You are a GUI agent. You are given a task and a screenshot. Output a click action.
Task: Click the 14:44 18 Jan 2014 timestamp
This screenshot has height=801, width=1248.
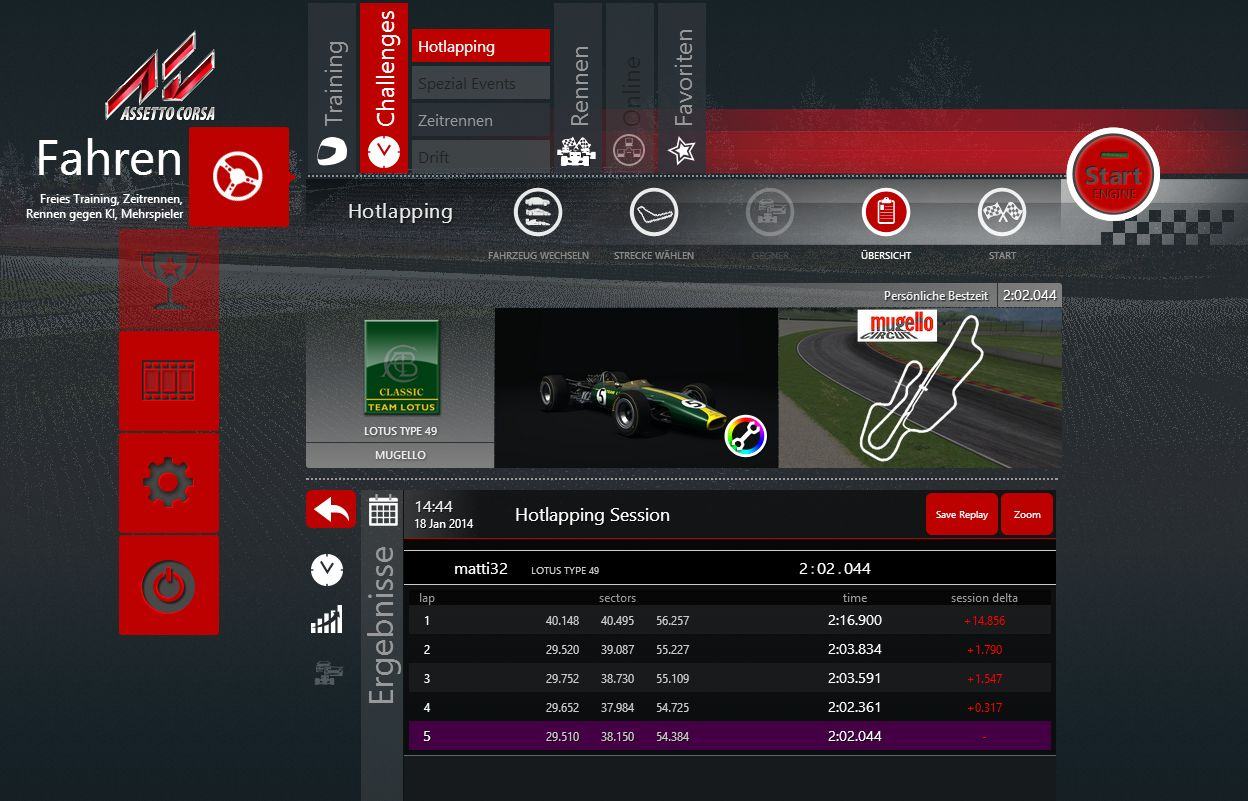click(444, 514)
